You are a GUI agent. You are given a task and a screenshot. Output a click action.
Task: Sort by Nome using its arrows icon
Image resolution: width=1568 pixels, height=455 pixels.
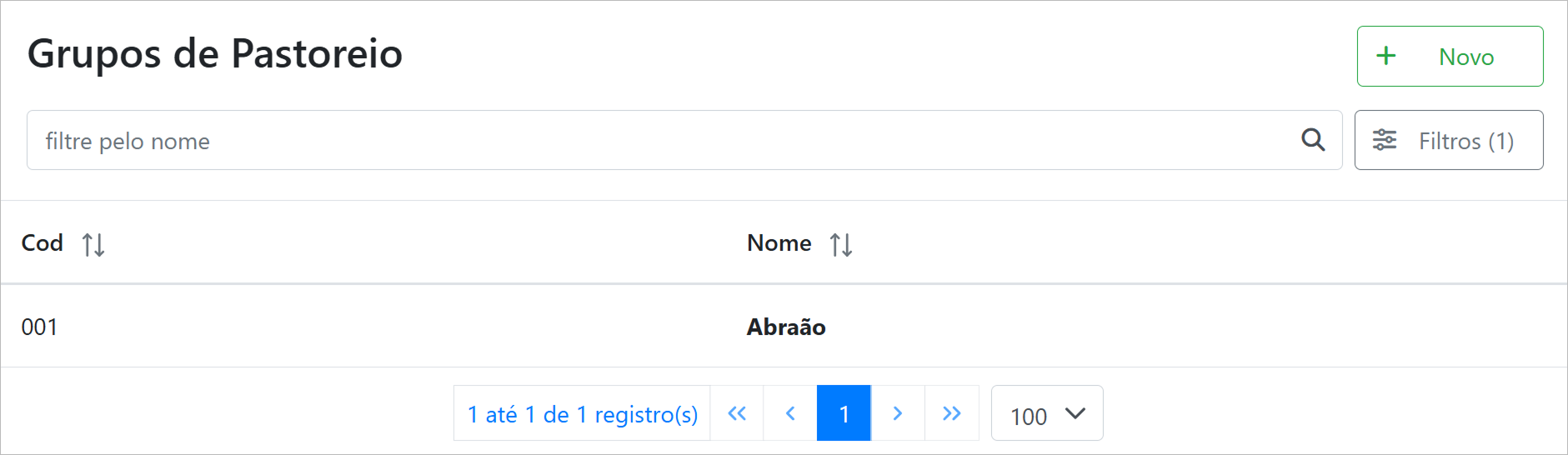pyautogui.click(x=841, y=244)
